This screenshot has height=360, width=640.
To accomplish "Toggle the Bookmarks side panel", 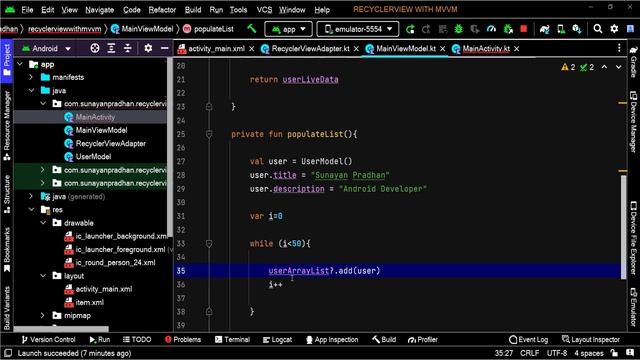I will pyautogui.click(x=7, y=249).
